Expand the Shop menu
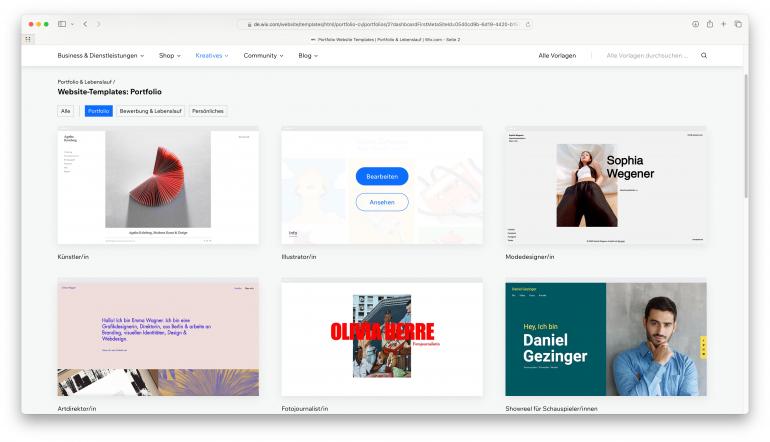This screenshot has width=770, height=442. click(x=169, y=55)
